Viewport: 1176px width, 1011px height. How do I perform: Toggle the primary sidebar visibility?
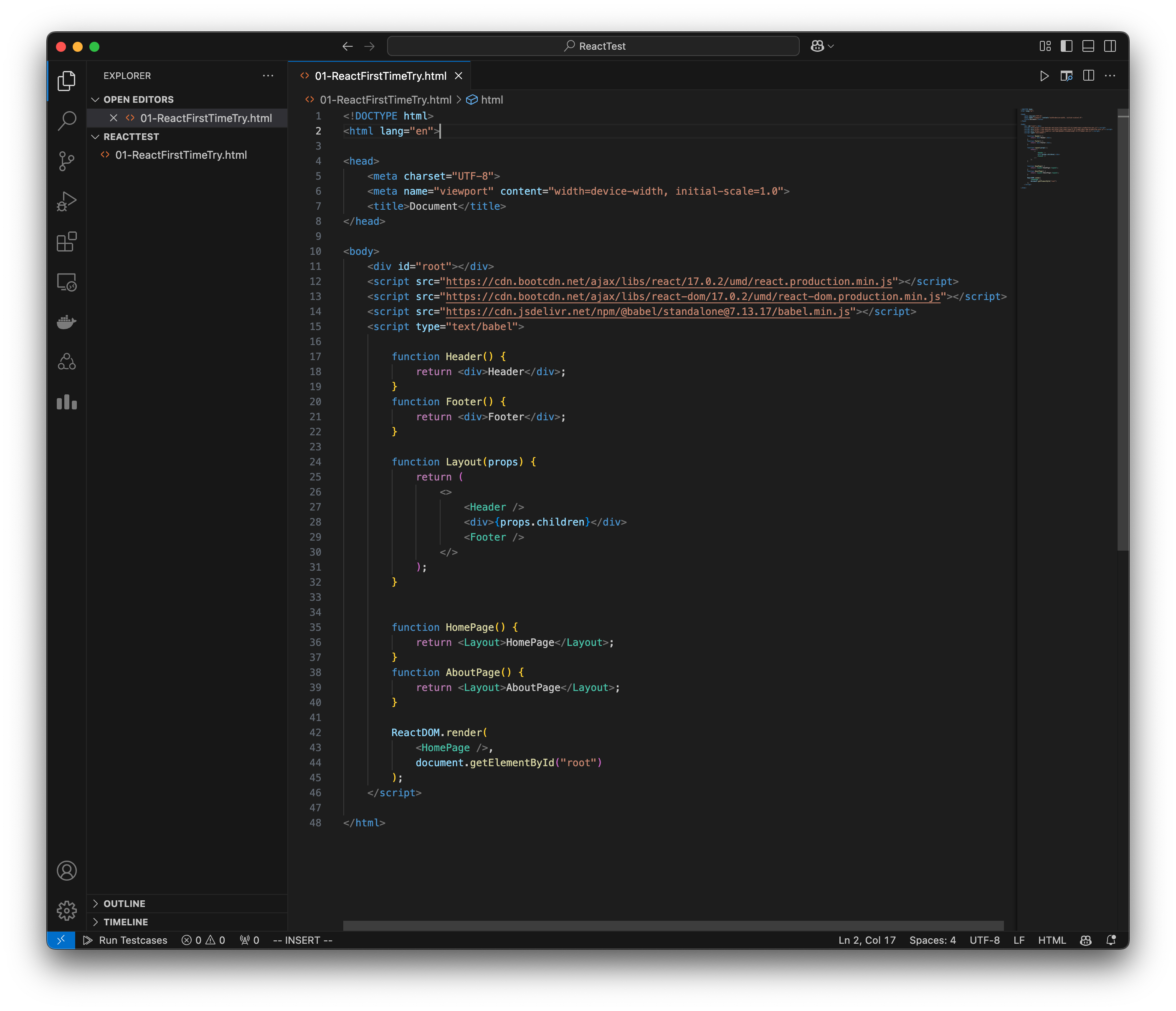click(1067, 46)
